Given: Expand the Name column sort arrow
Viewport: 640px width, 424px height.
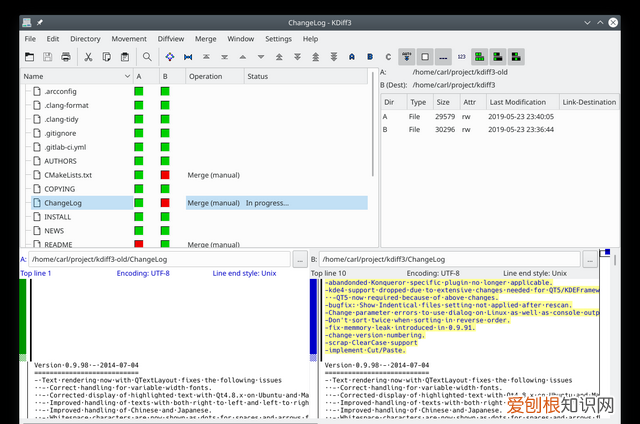Looking at the screenshot, I should (127, 76).
